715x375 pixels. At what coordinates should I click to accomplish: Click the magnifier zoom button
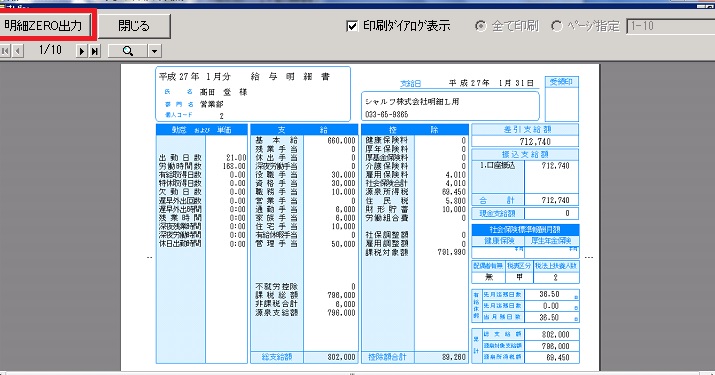128,51
